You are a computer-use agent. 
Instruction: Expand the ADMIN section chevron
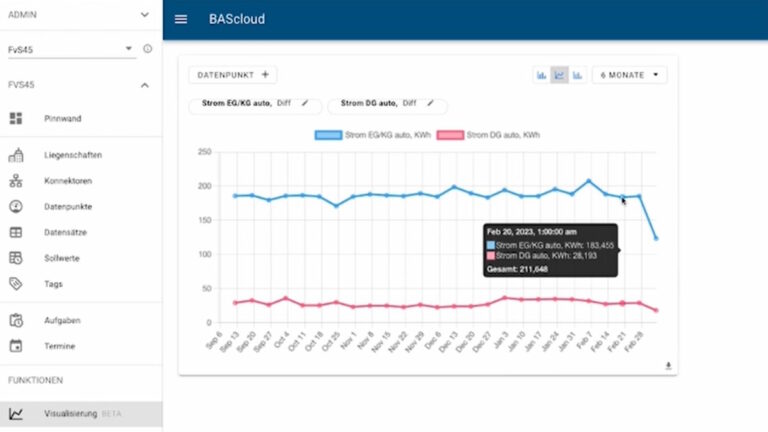coord(145,15)
